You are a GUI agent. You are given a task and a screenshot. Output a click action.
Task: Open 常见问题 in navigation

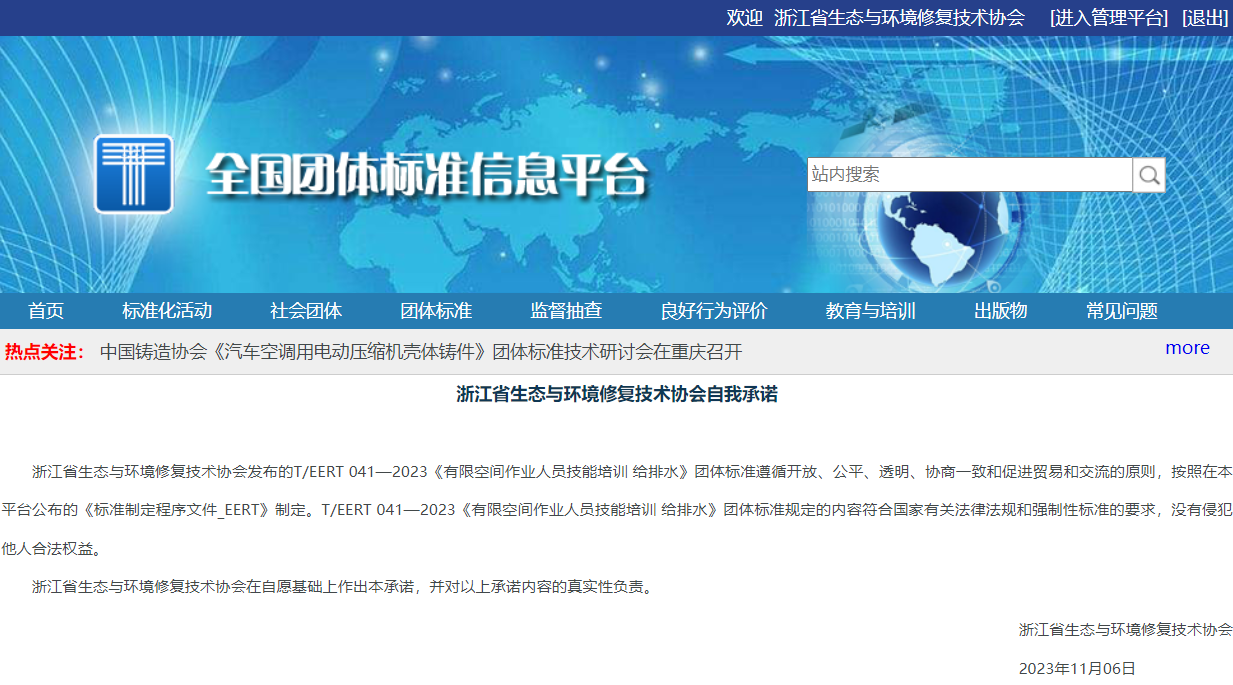point(1122,311)
